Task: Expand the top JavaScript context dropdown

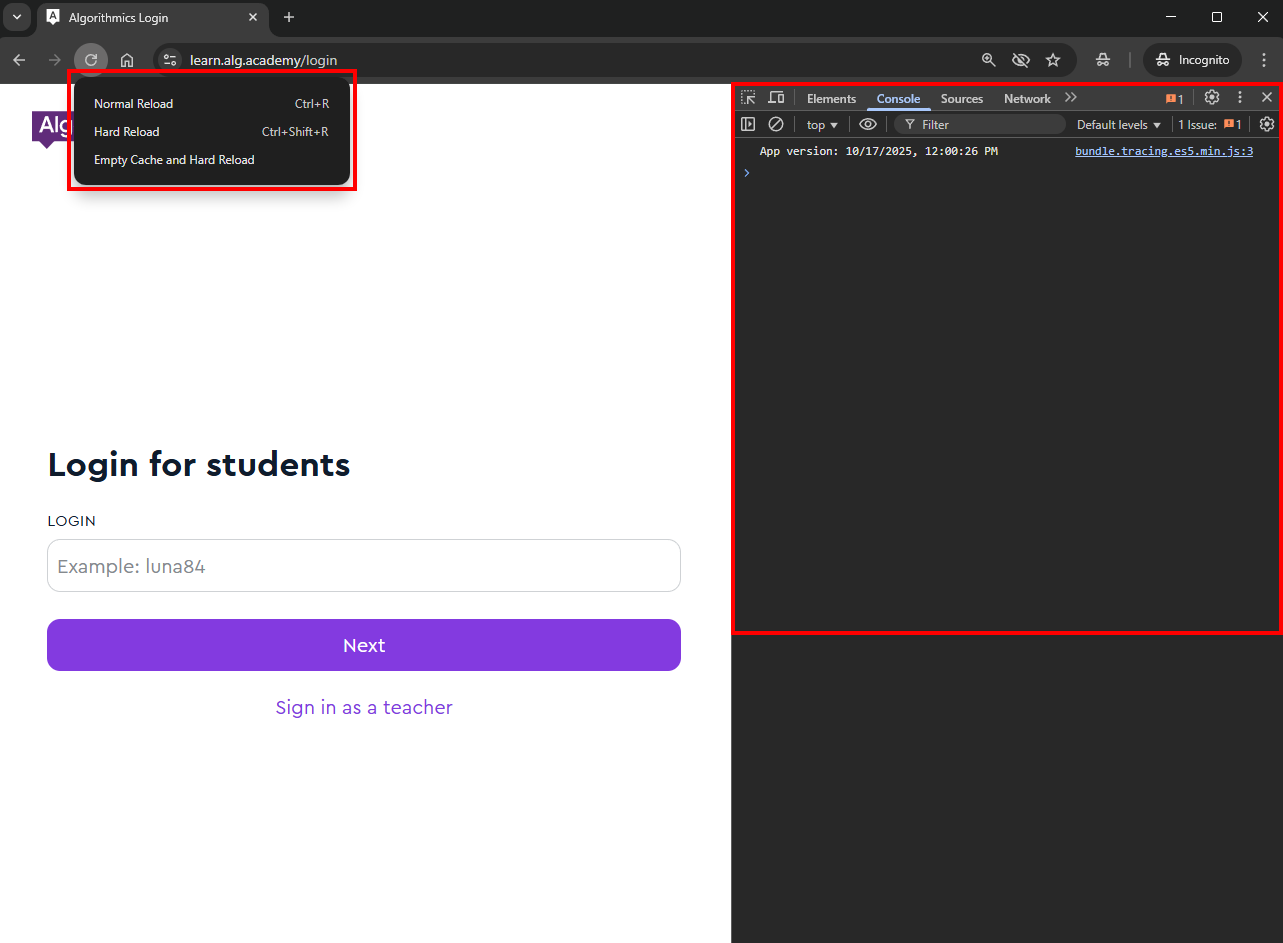Action: 822,125
